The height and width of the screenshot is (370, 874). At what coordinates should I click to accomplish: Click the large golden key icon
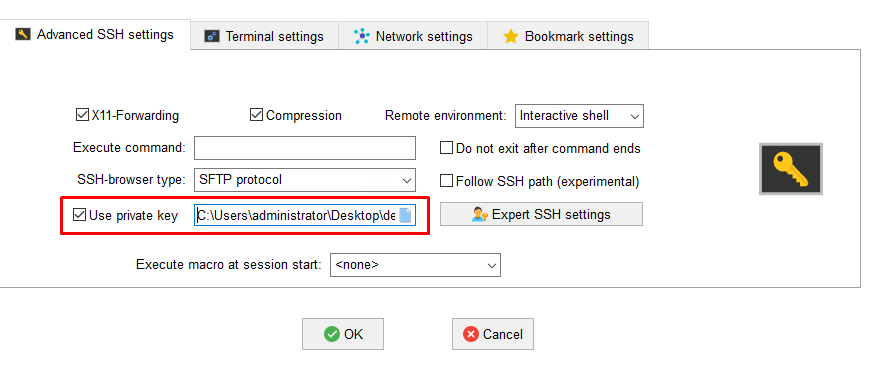point(790,169)
